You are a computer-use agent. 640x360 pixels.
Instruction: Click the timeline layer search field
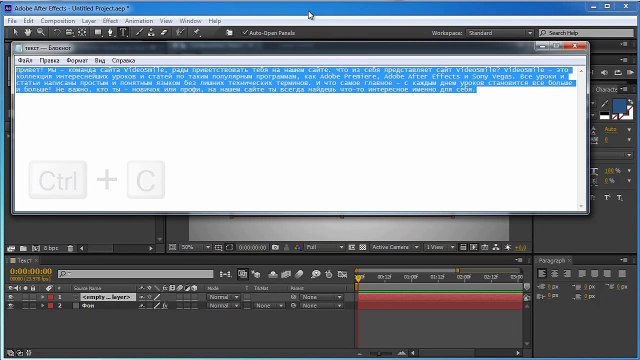click(x=136, y=274)
